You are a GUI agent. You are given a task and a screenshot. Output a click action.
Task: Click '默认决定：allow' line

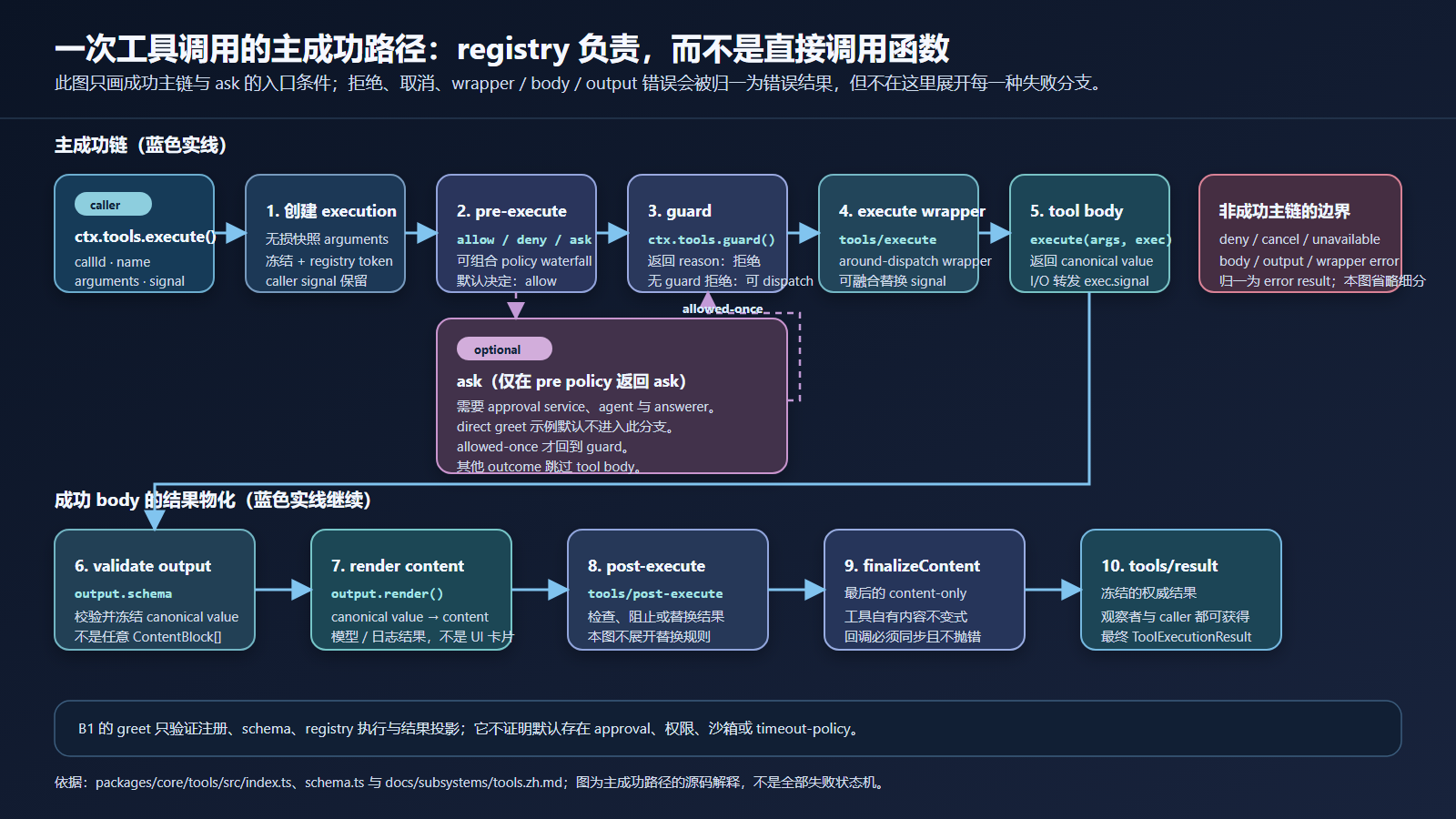[507, 281]
